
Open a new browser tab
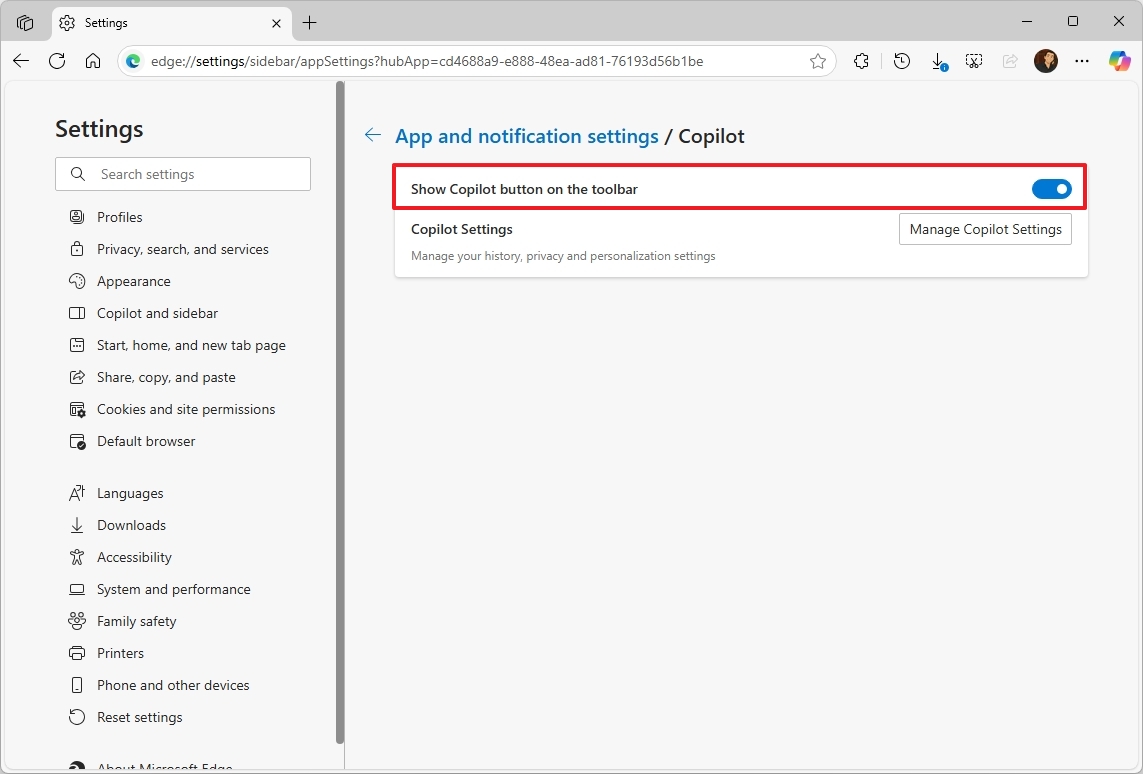tap(310, 22)
